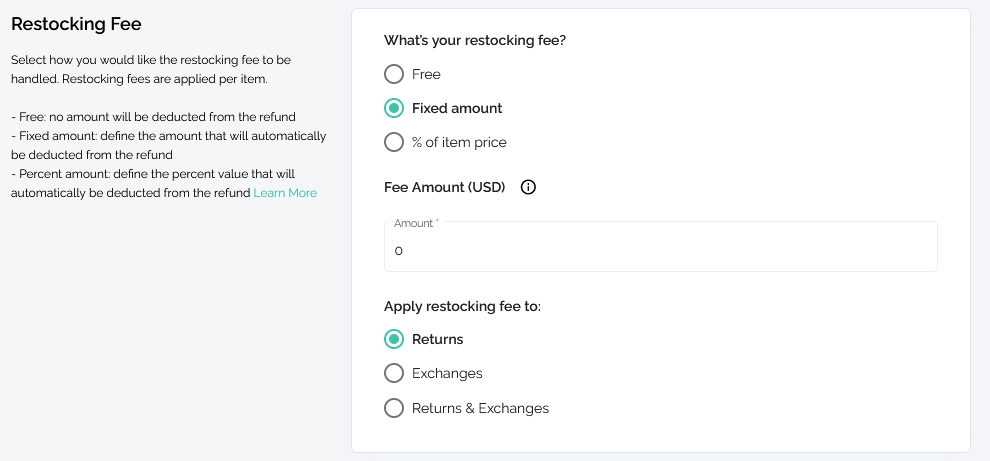Click the "Apply restocking fee to:" label
This screenshot has height=461, width=990.
(463, 306)
